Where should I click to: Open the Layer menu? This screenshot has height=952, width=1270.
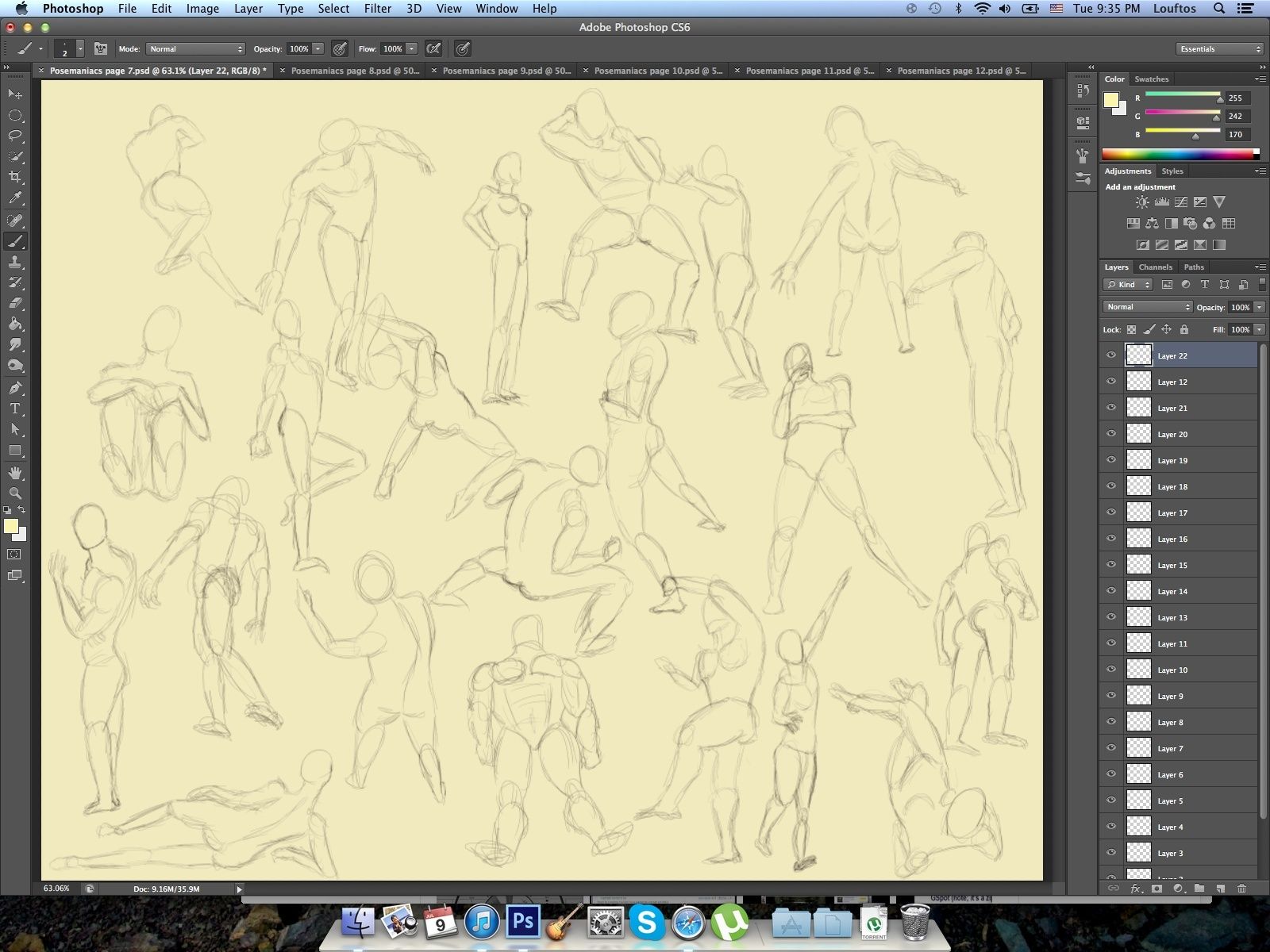(248, 9)
